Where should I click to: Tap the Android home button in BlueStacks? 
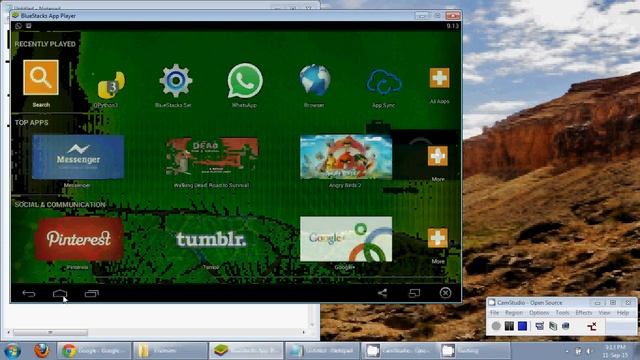[x=60, y=293]
